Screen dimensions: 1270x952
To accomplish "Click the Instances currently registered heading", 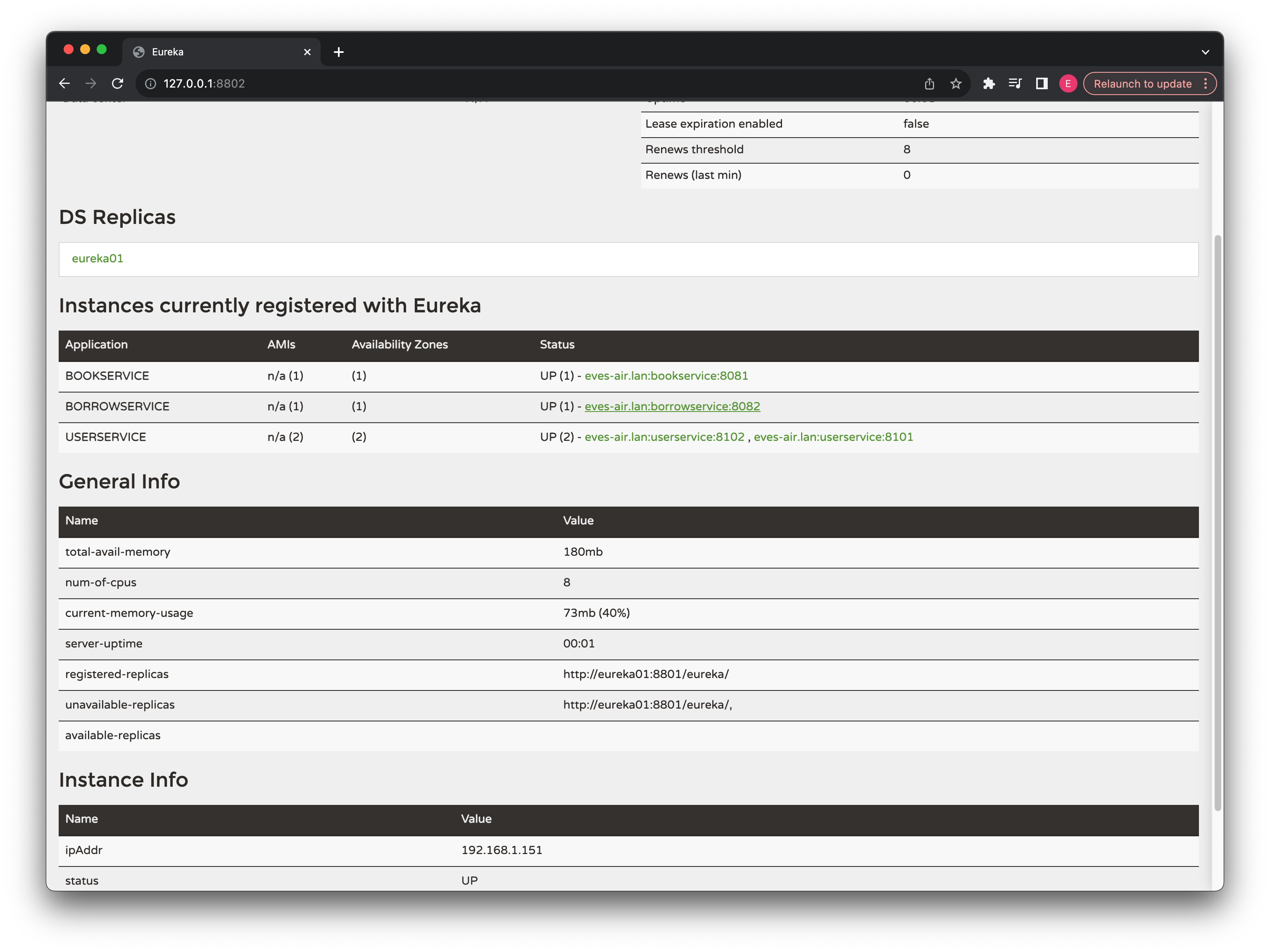I will [x=270, y=305].
